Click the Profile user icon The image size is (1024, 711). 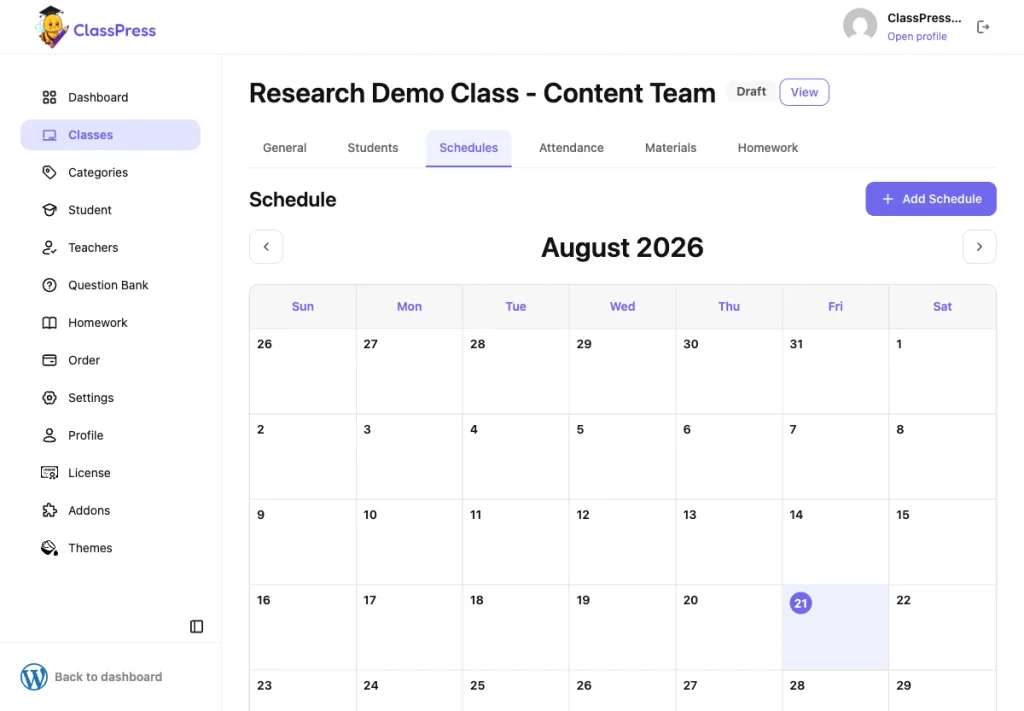[x=50, y=435]
